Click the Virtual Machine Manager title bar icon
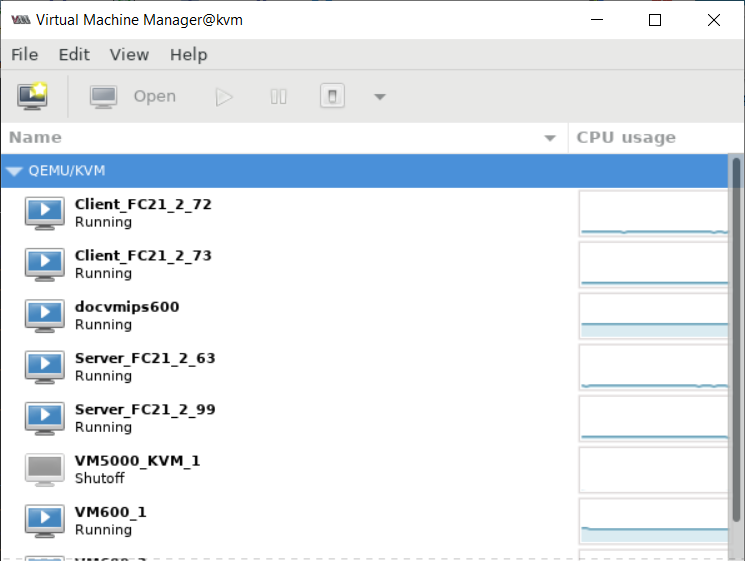 [x=20, y=20]
